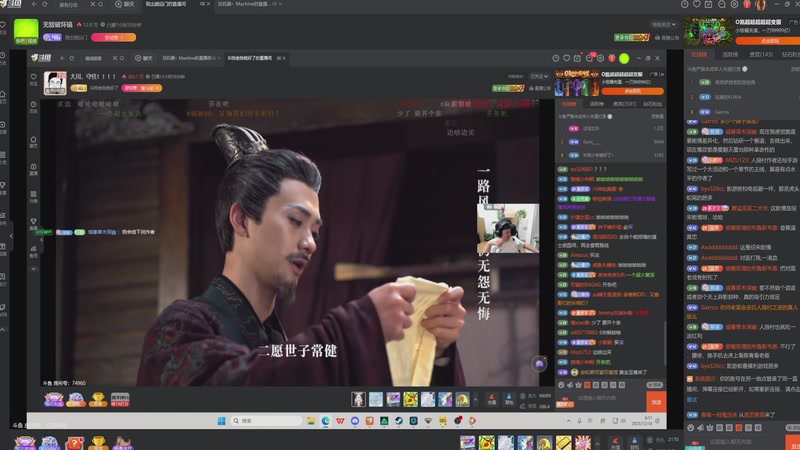Click nested chat panel's vertical scrollbar

click(665, 343)
